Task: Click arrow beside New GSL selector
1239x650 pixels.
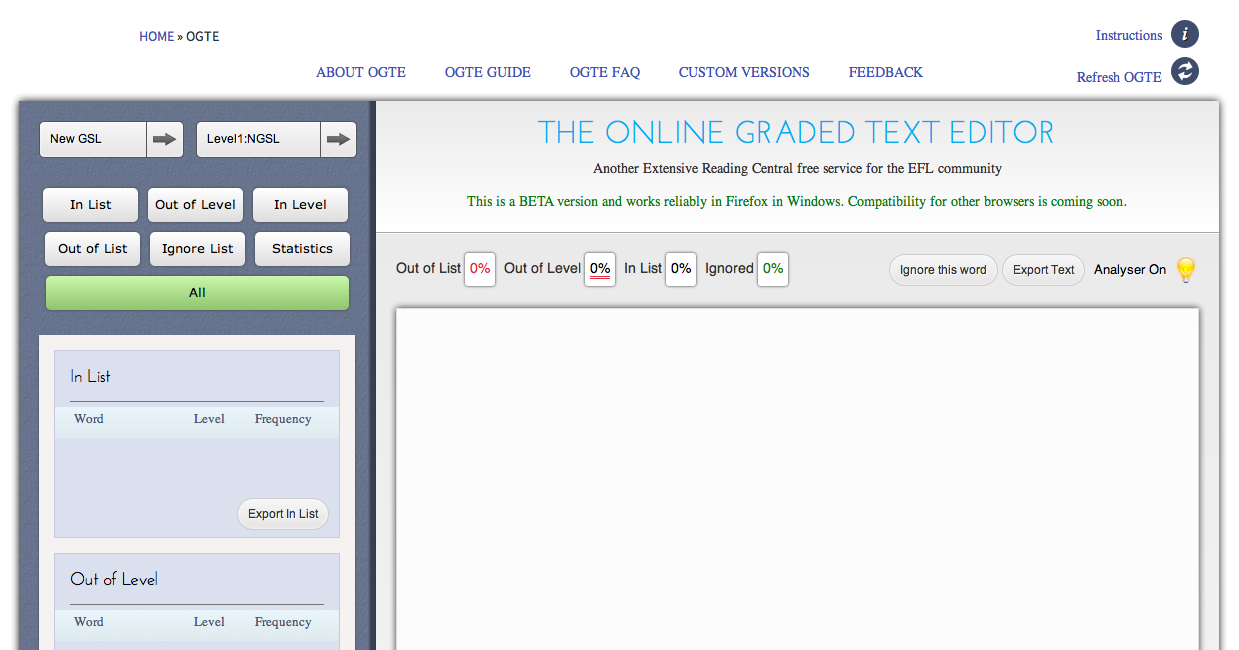Action: click(165, 140)
